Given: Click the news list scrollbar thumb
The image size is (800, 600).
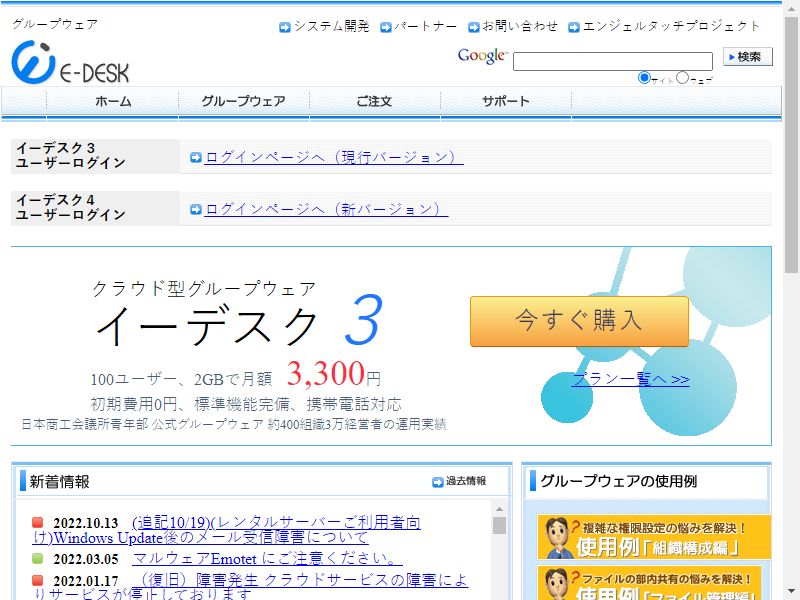Looking at the screenshot, I should click(x=499, y=526).
